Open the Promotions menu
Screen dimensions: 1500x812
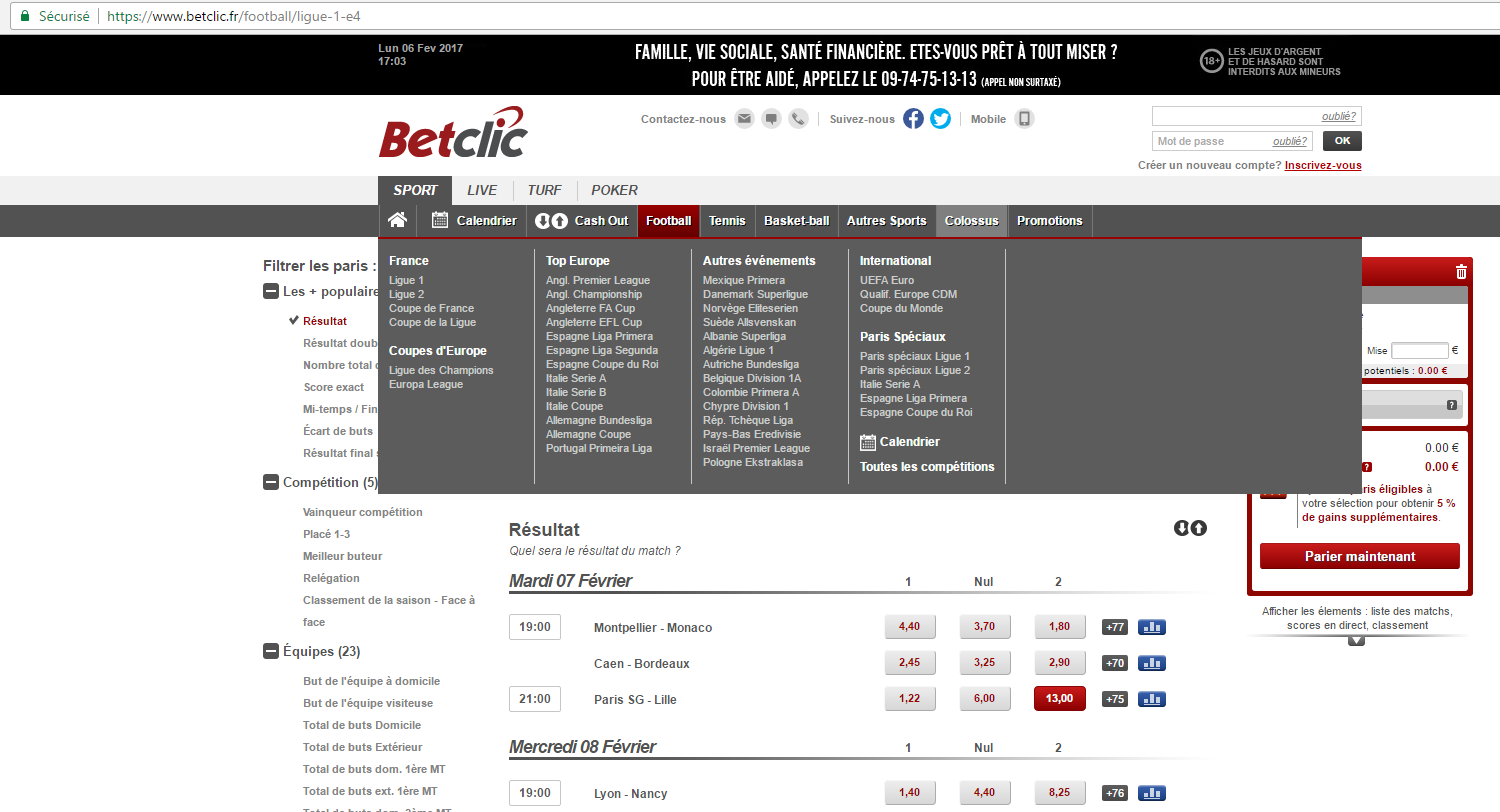click(1050, 220)
